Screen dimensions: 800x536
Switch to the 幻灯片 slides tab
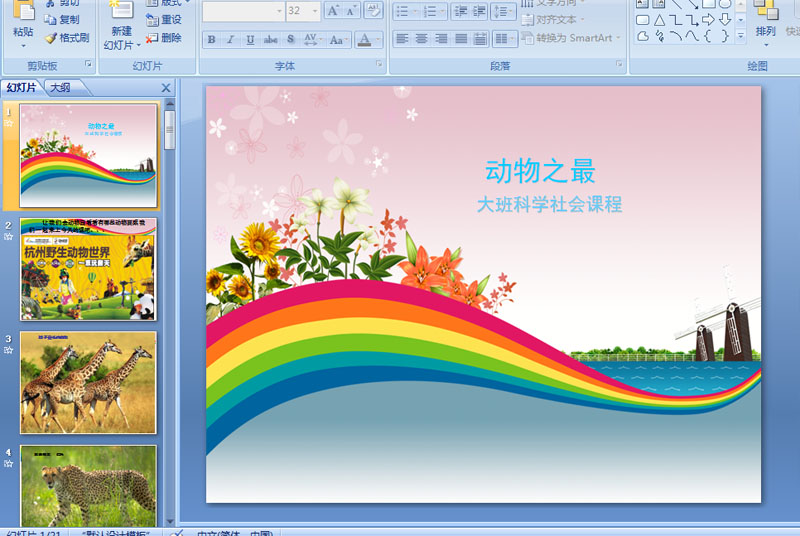pos(22,88)
